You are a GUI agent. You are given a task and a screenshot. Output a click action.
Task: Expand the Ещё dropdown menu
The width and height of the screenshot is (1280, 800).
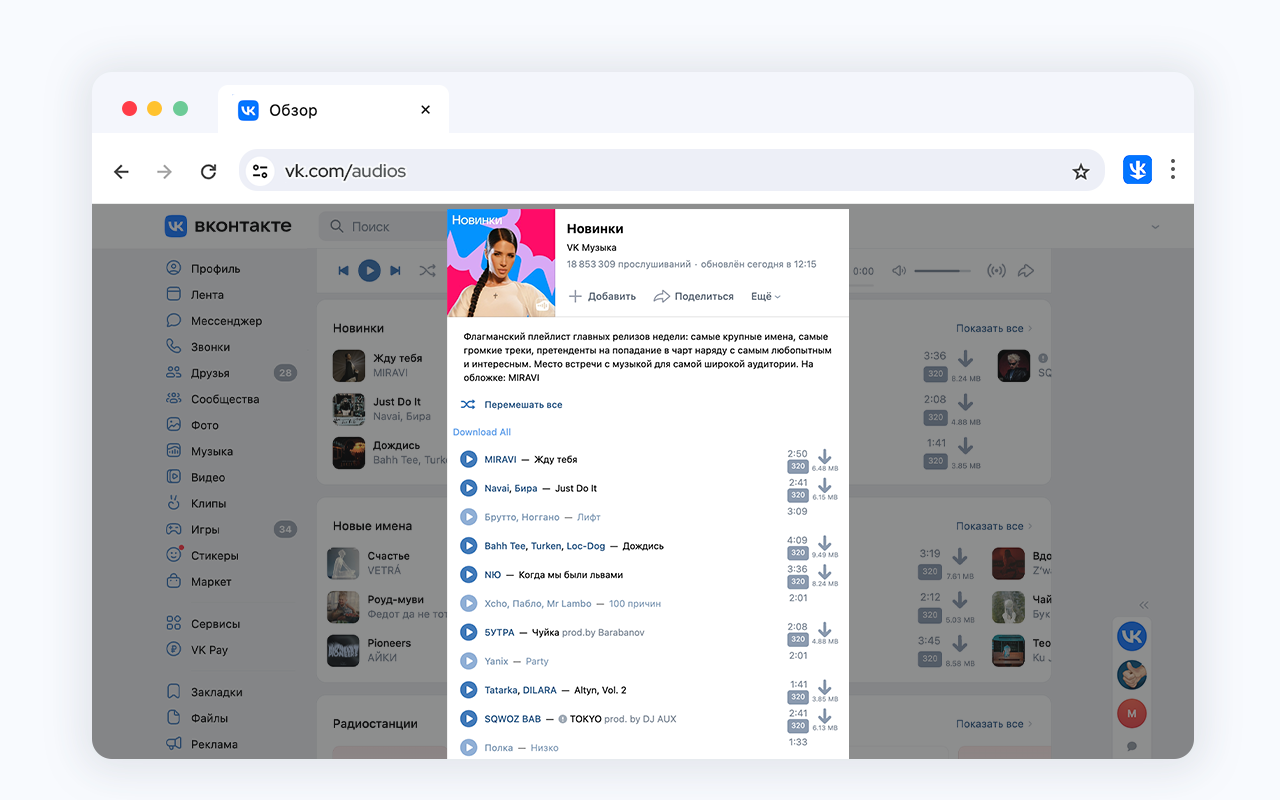(766, 296)
